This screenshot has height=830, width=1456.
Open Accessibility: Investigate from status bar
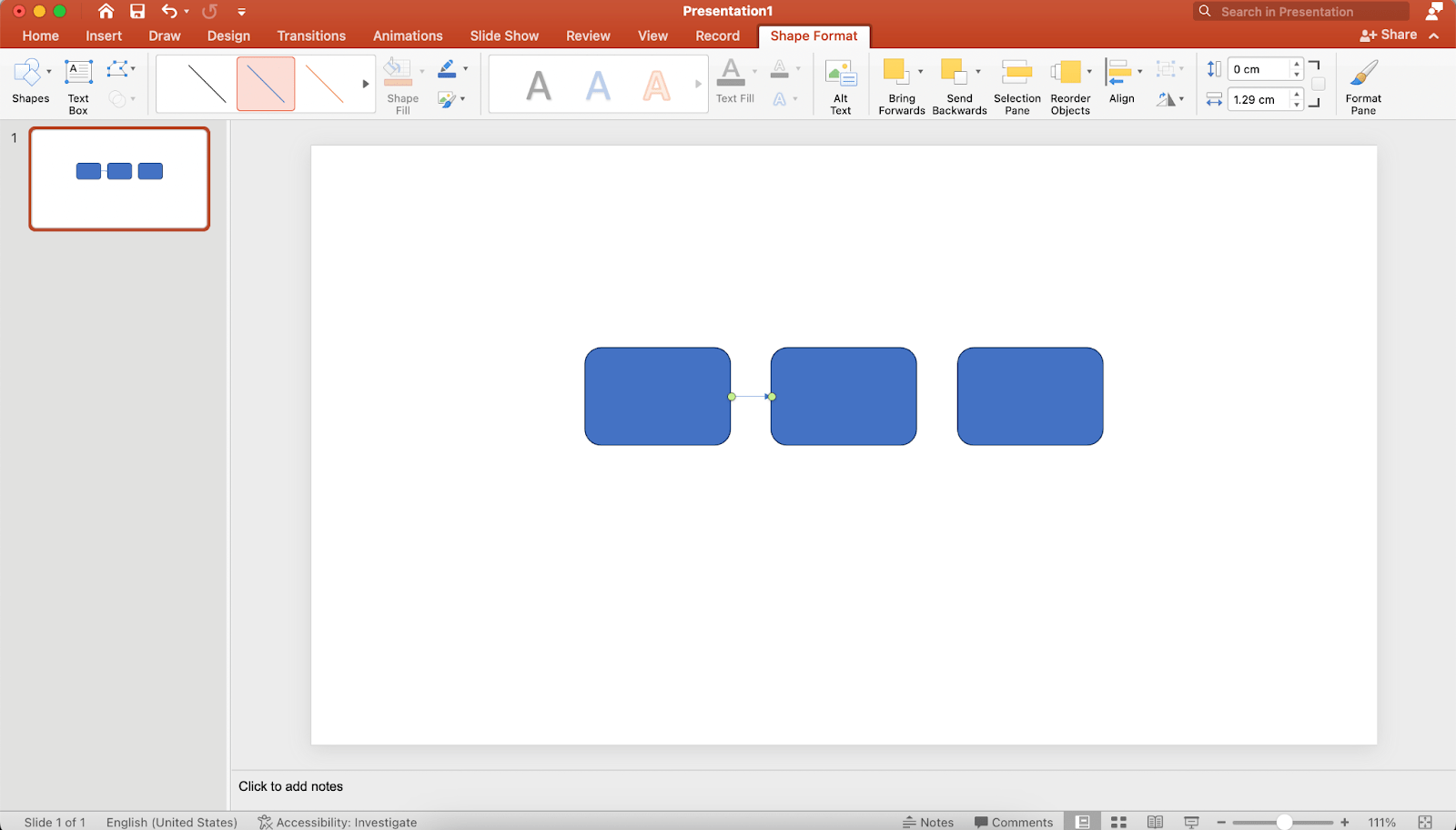[x=337, y=821]
